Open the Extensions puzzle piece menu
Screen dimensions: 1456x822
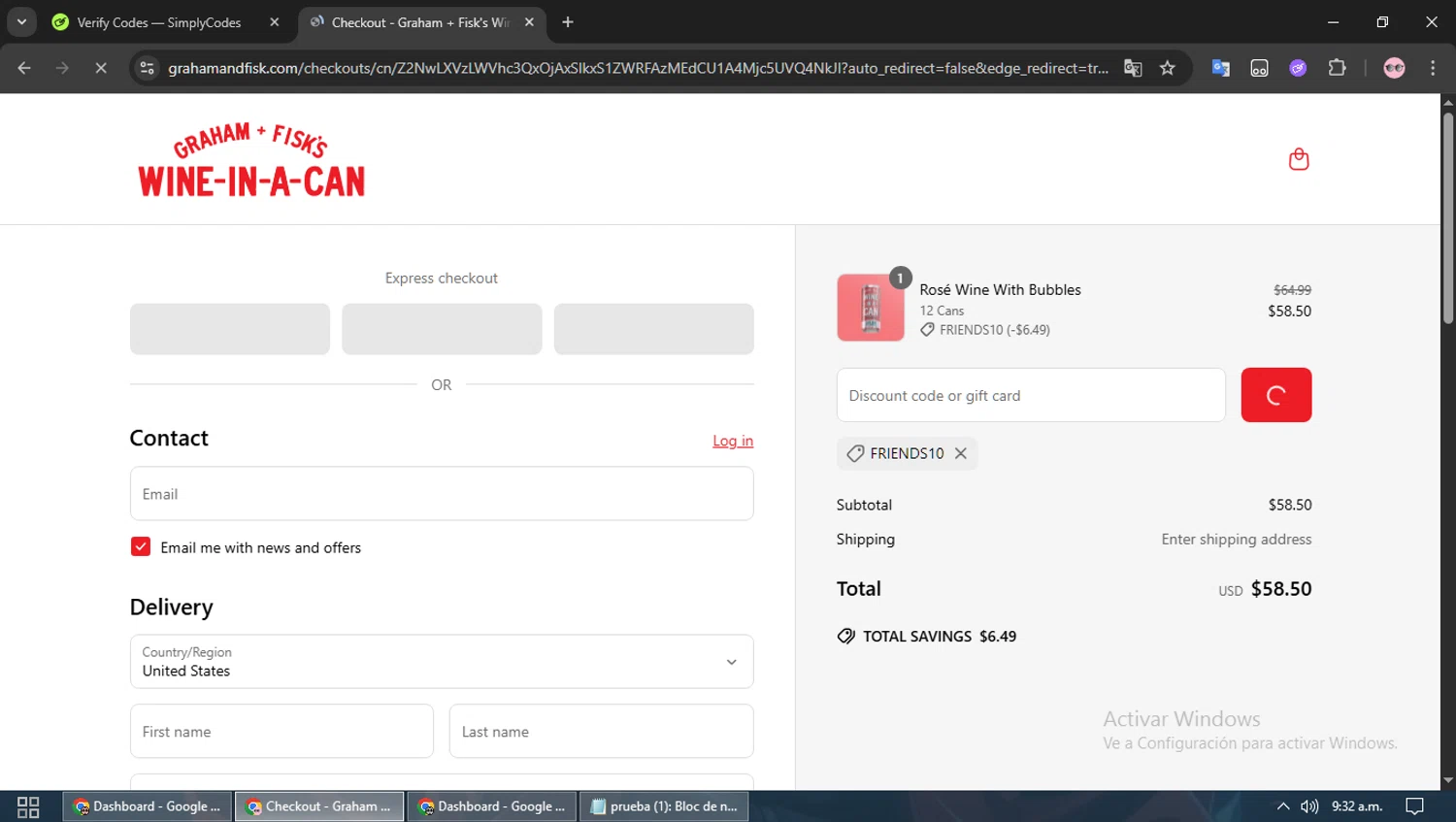1338,68
